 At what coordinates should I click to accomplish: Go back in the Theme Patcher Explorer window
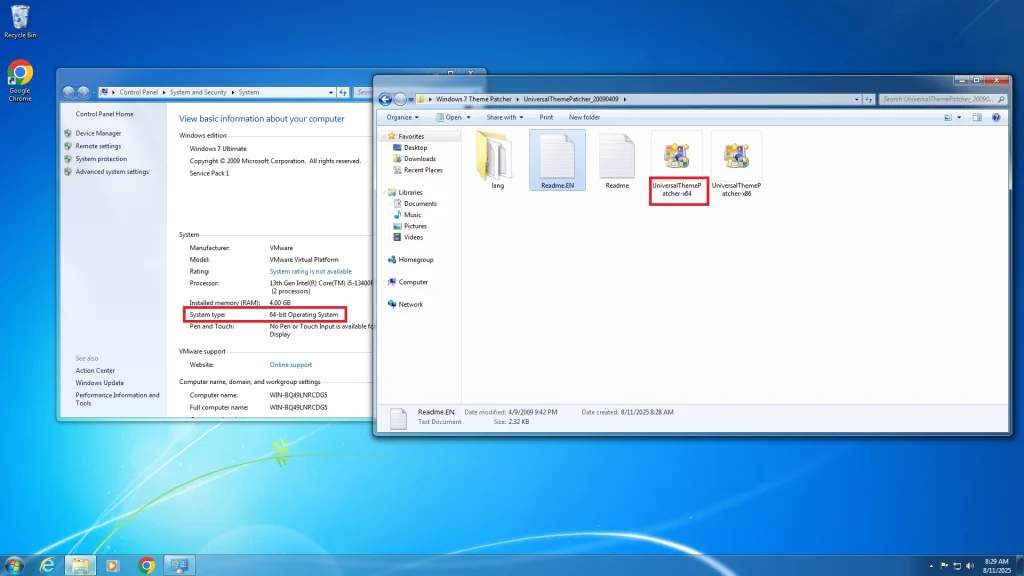[385, 99]
